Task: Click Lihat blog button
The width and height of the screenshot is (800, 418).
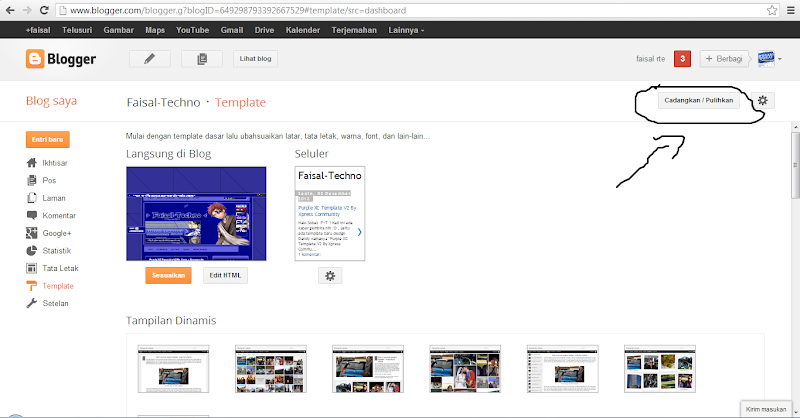Action: (256, 59)
